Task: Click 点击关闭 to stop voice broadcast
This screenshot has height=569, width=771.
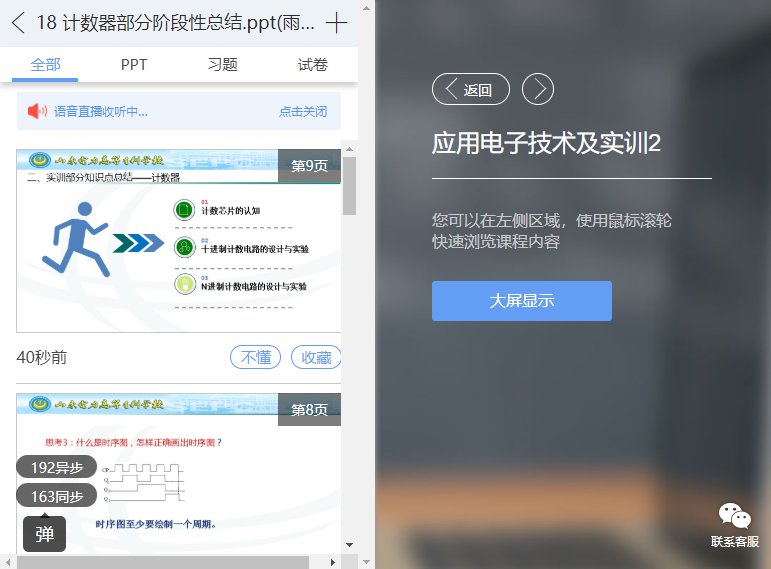Action: 303,112
